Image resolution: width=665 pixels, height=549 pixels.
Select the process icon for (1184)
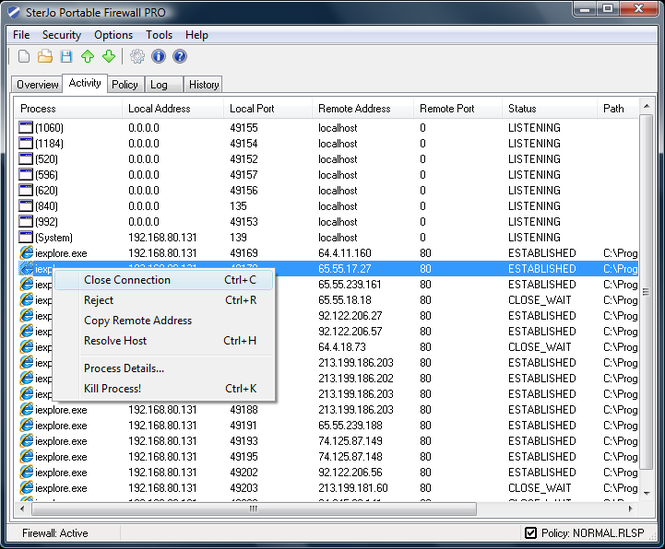point(26,143)
